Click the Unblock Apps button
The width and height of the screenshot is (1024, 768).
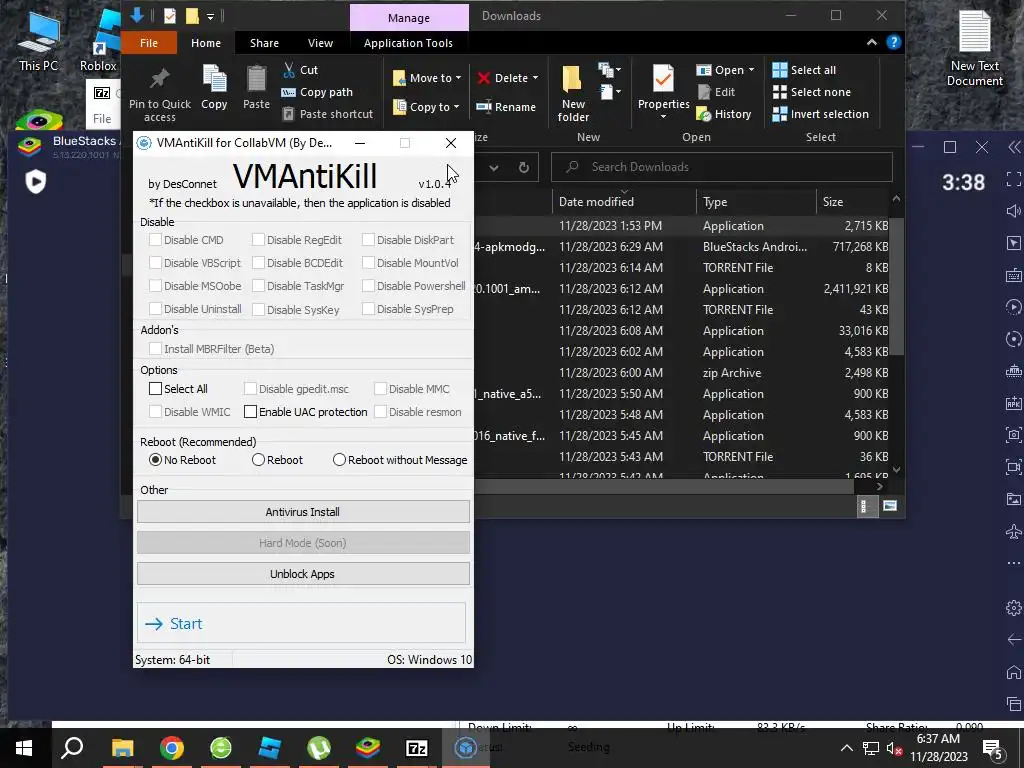coord(303,574)
